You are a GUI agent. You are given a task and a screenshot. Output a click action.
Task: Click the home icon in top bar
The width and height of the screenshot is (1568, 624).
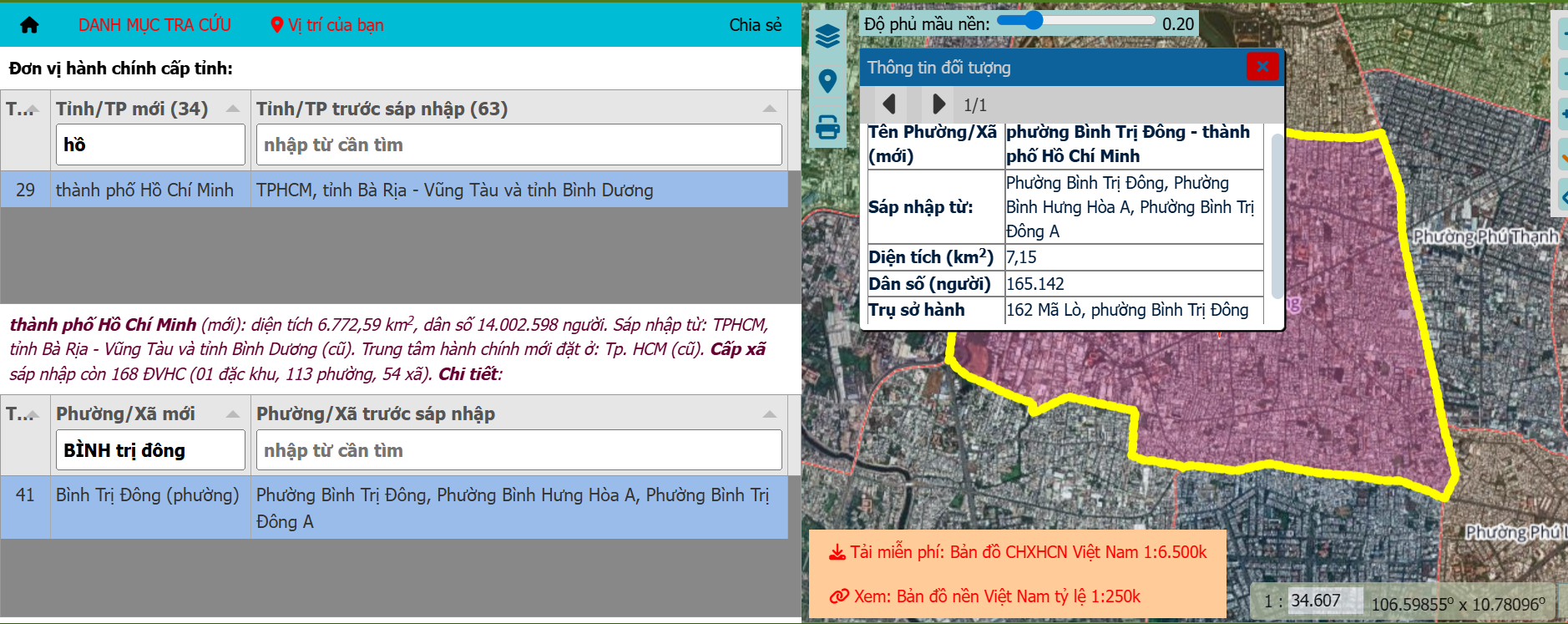(x=29, y=25)
